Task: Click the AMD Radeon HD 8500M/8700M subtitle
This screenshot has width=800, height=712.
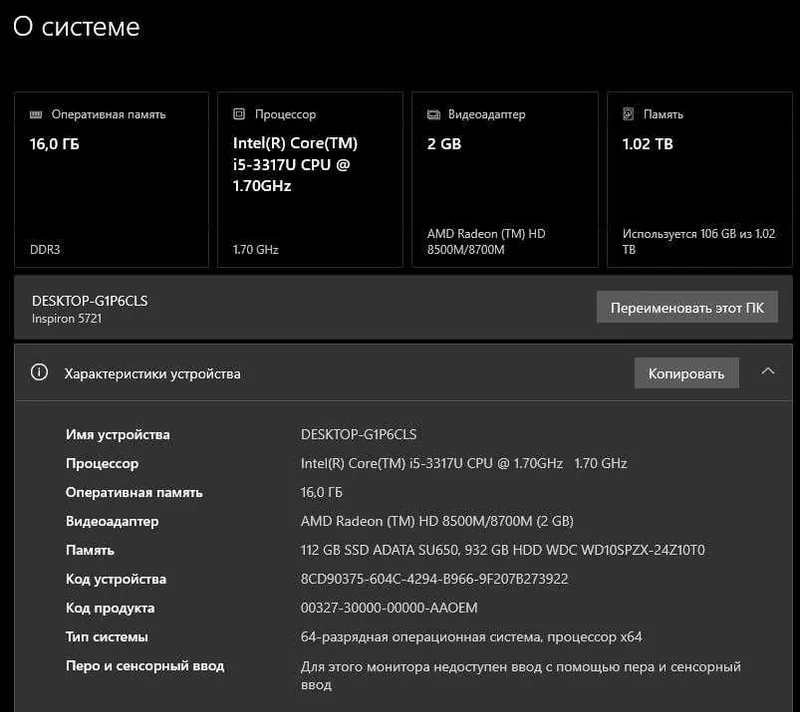Action: (486, 242)
